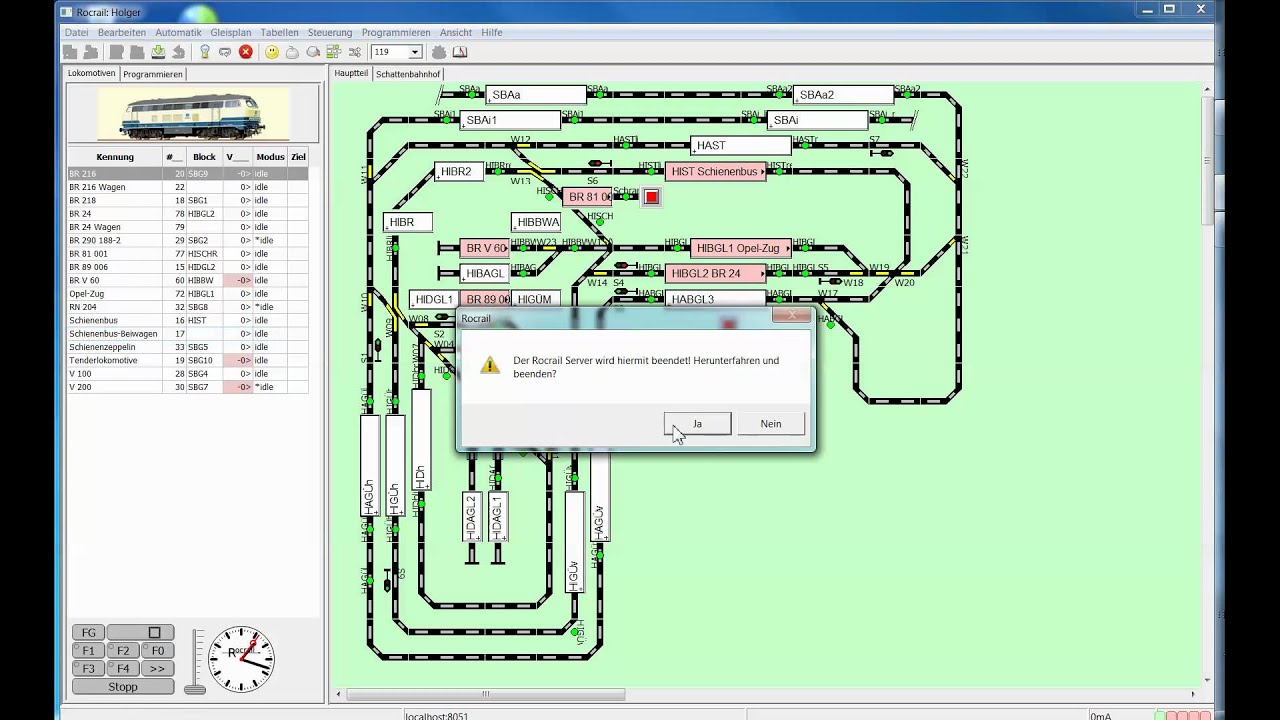Click the HIST Schienenbus block
This screenshot has height=720, width=1280.
click(715, 172)
